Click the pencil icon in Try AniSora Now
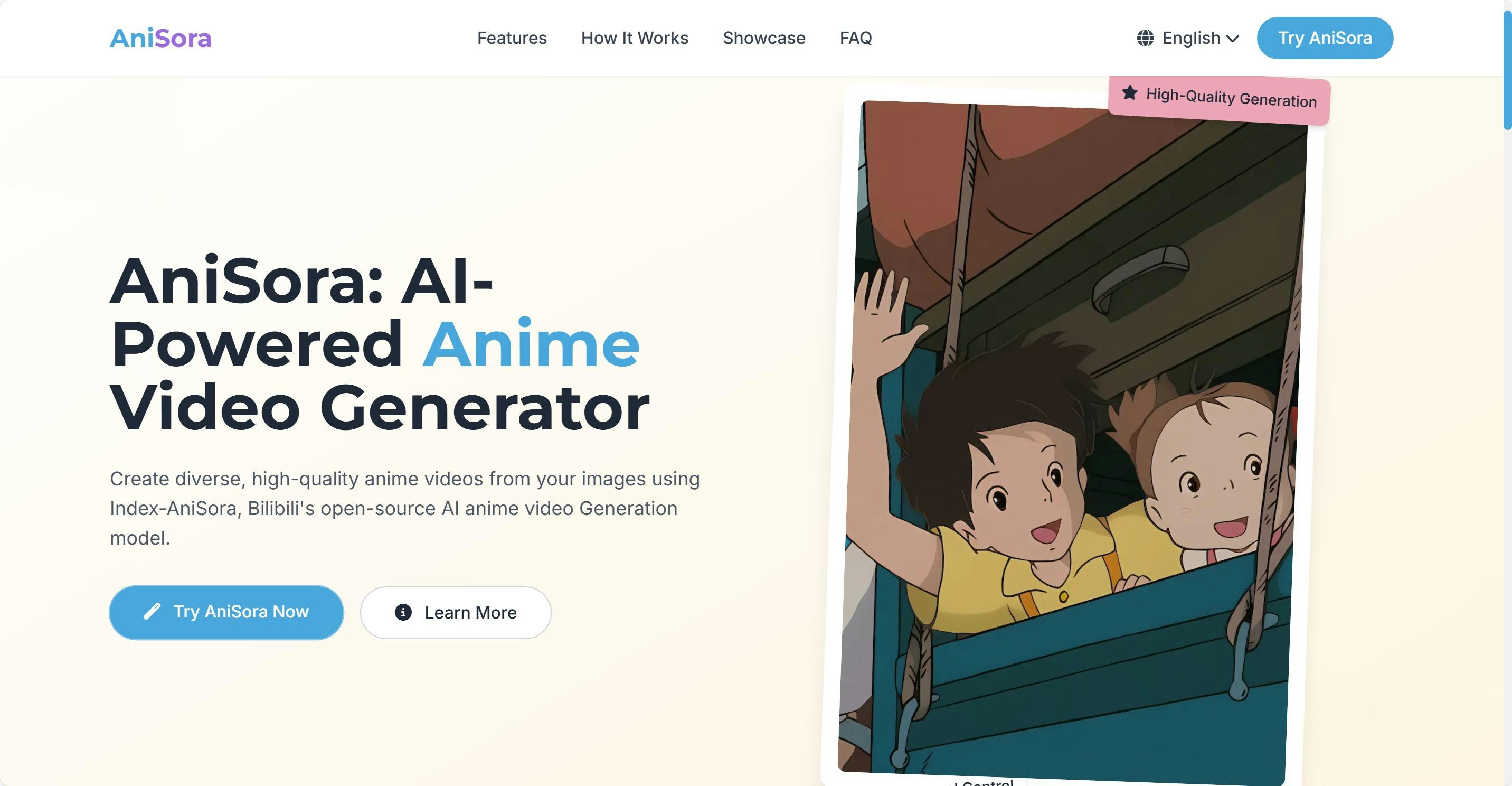The width and height of the screenshot is (1512, 786). (152, 612)
